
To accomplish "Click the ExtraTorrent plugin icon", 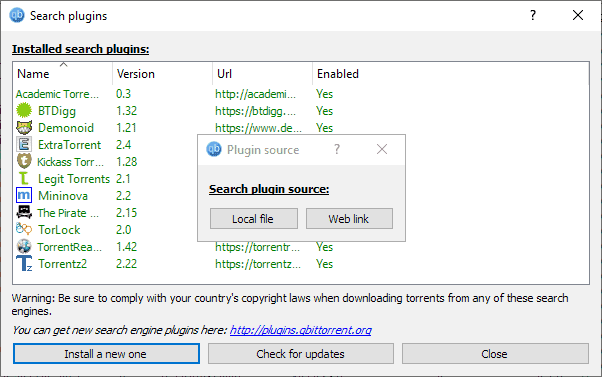I will click(x=24, y=144).
